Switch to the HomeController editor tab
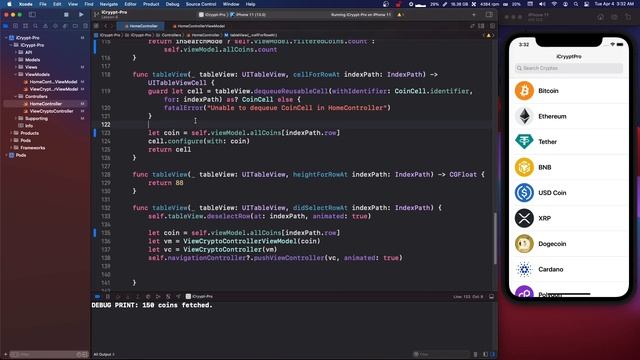 pyautogui.click(x=141, y=26)
